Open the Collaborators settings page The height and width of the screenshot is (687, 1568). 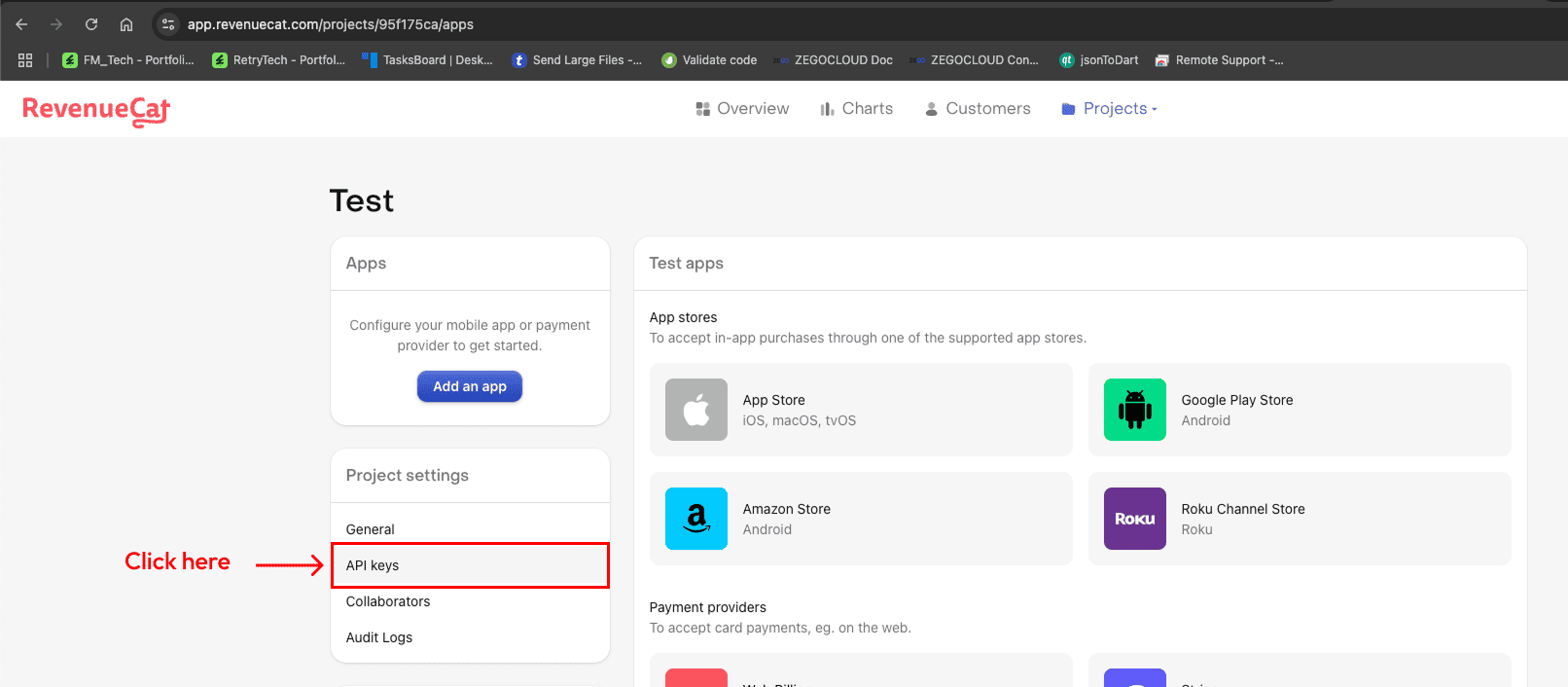[x=388, y=601]
